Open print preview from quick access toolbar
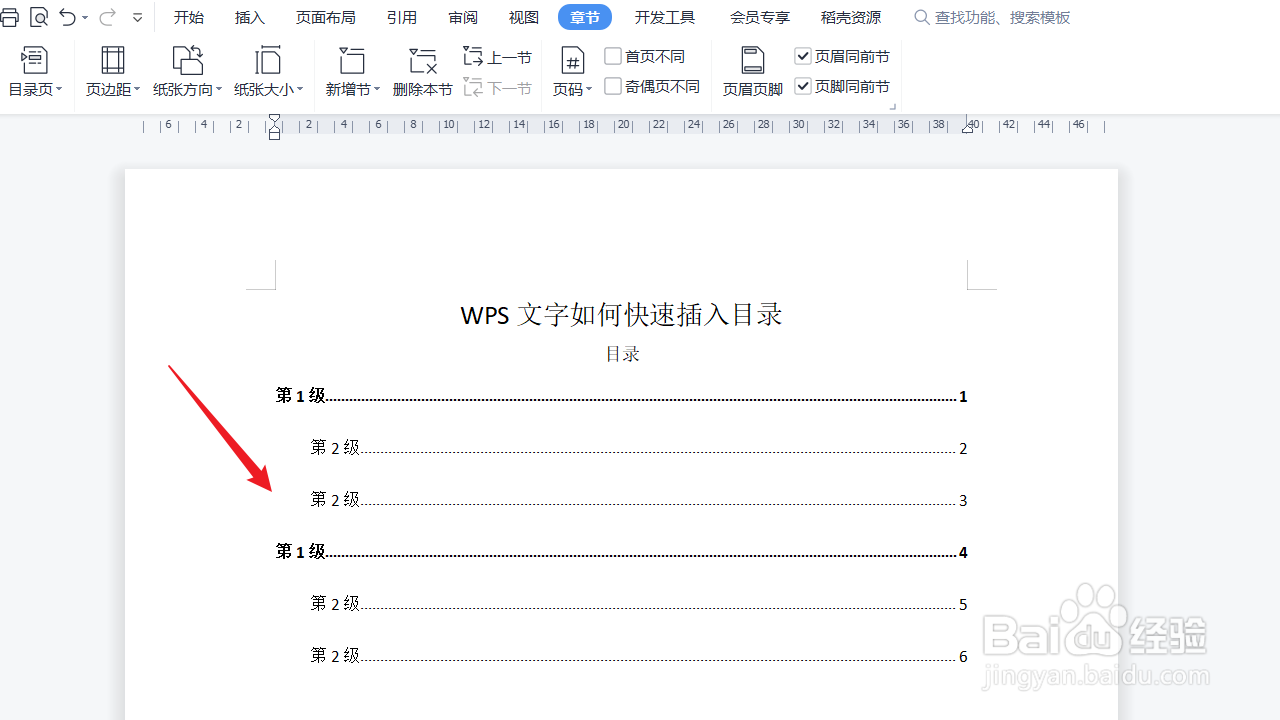The width and height of the screenshot is (1280, 720). tap(39, 17)
